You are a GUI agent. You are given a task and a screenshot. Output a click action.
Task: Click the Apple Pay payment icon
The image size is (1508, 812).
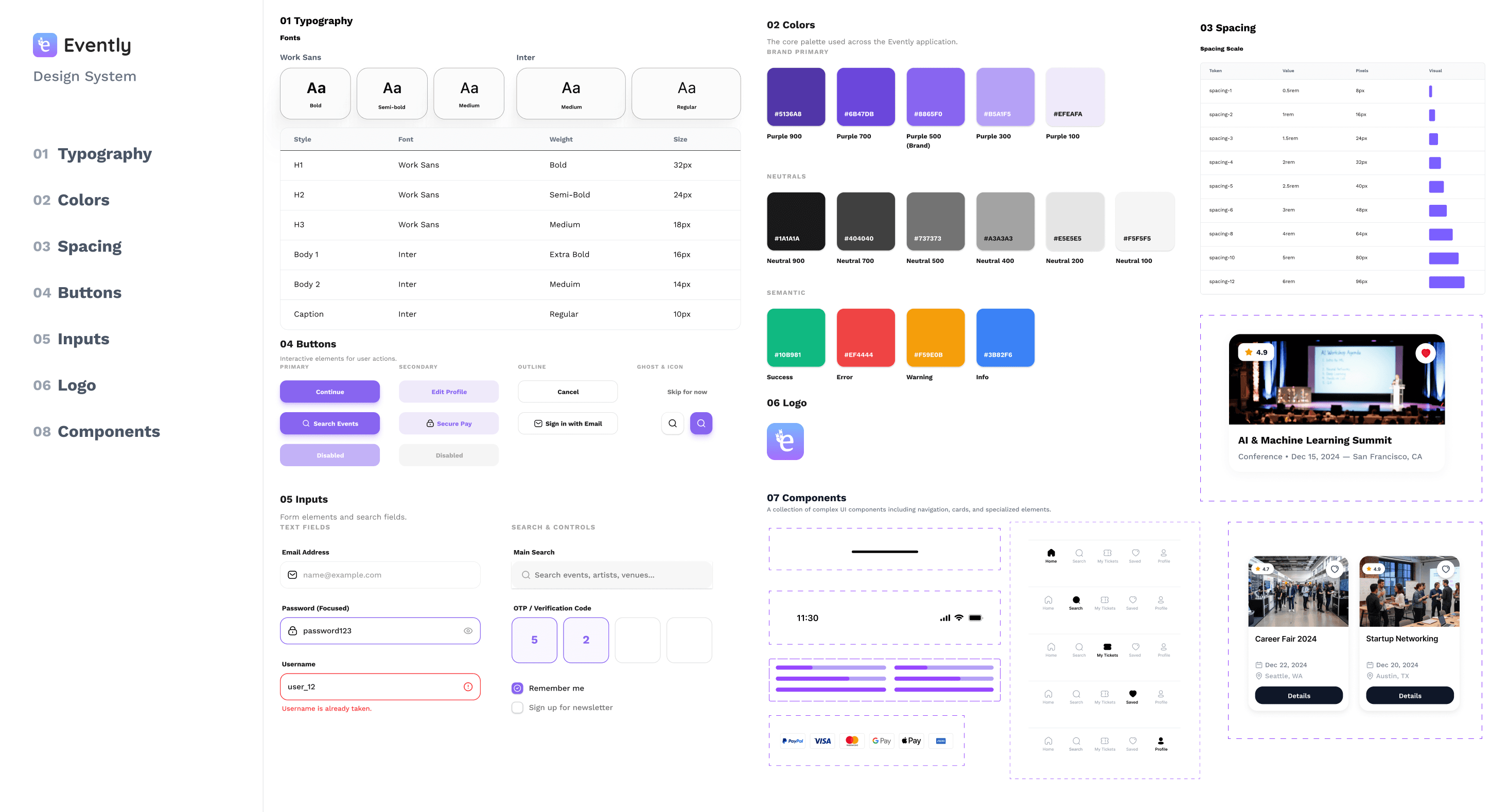pyautogui.click(x=911, y=740)
